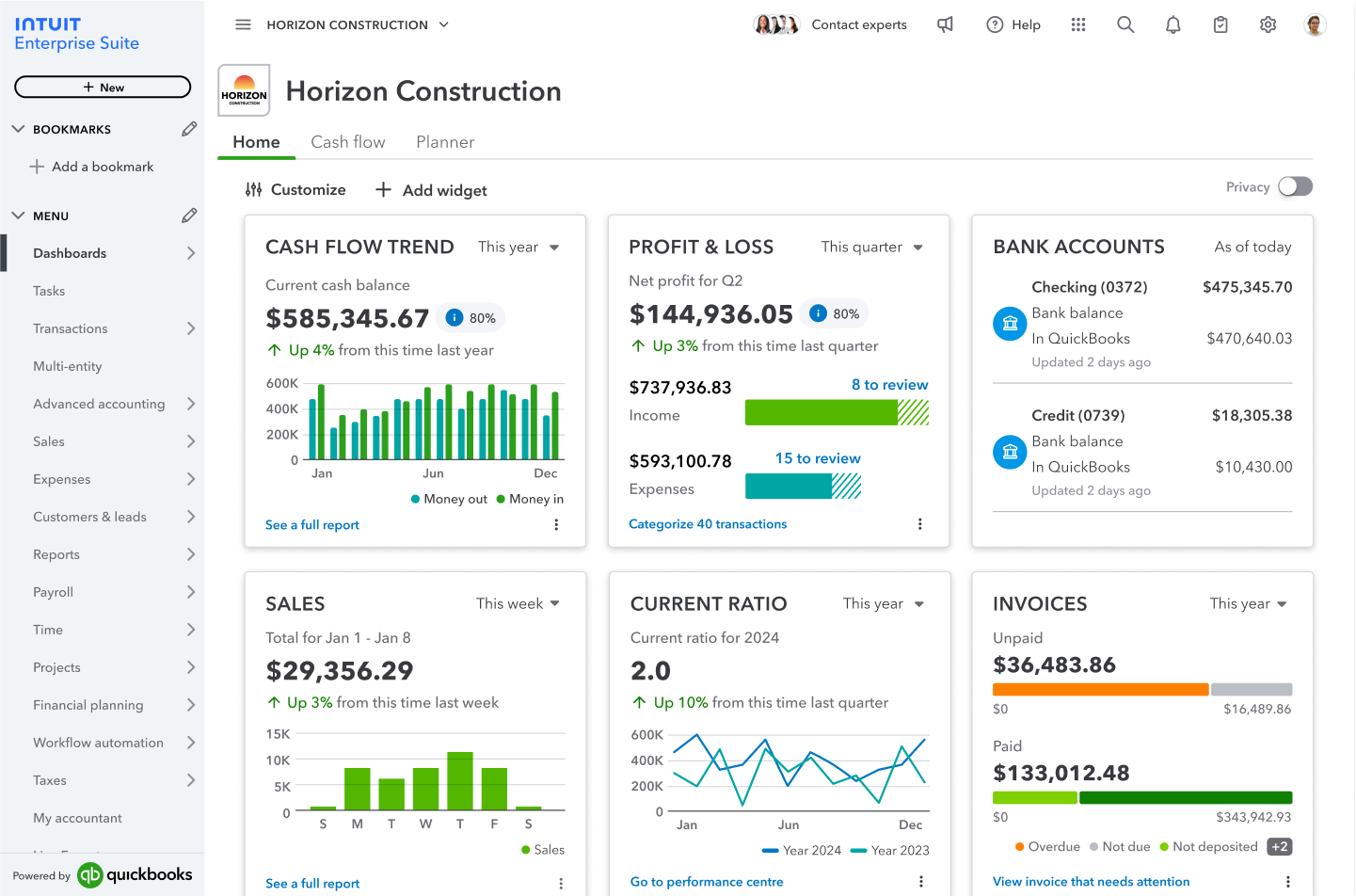This screenshot has height=896, width=1356.
Task: Toggle the Privacy switch
Action: (1295, 186)
